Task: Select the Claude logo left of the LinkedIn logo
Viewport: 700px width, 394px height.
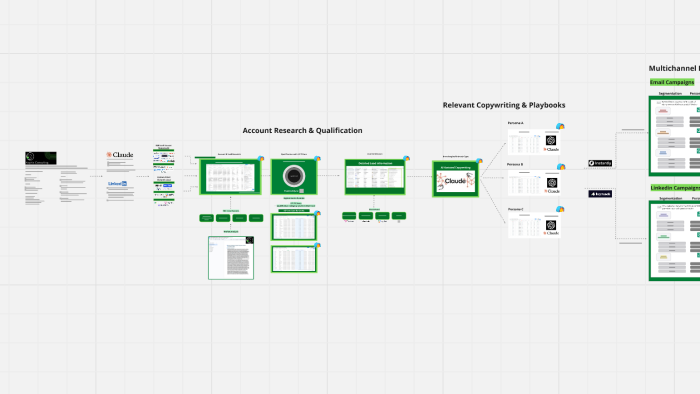Action: 120,154
